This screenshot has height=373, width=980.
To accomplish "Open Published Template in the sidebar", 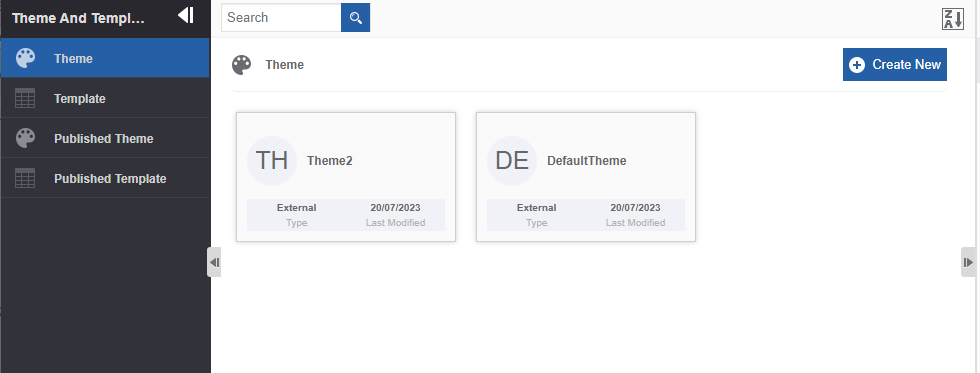I will coord(105,178).
